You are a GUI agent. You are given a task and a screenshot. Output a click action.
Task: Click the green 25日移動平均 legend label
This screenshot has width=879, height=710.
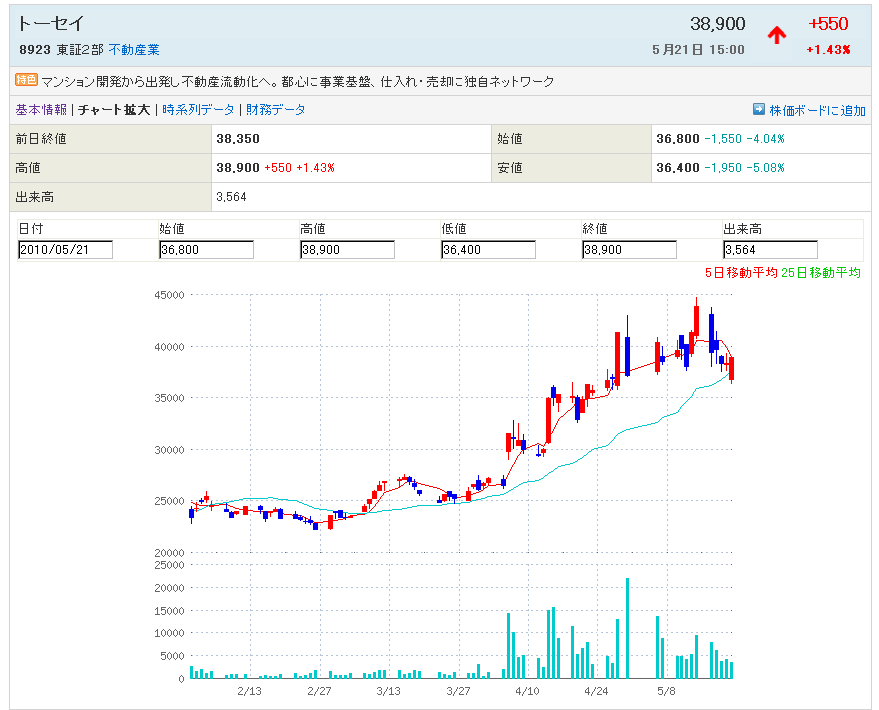821,272
